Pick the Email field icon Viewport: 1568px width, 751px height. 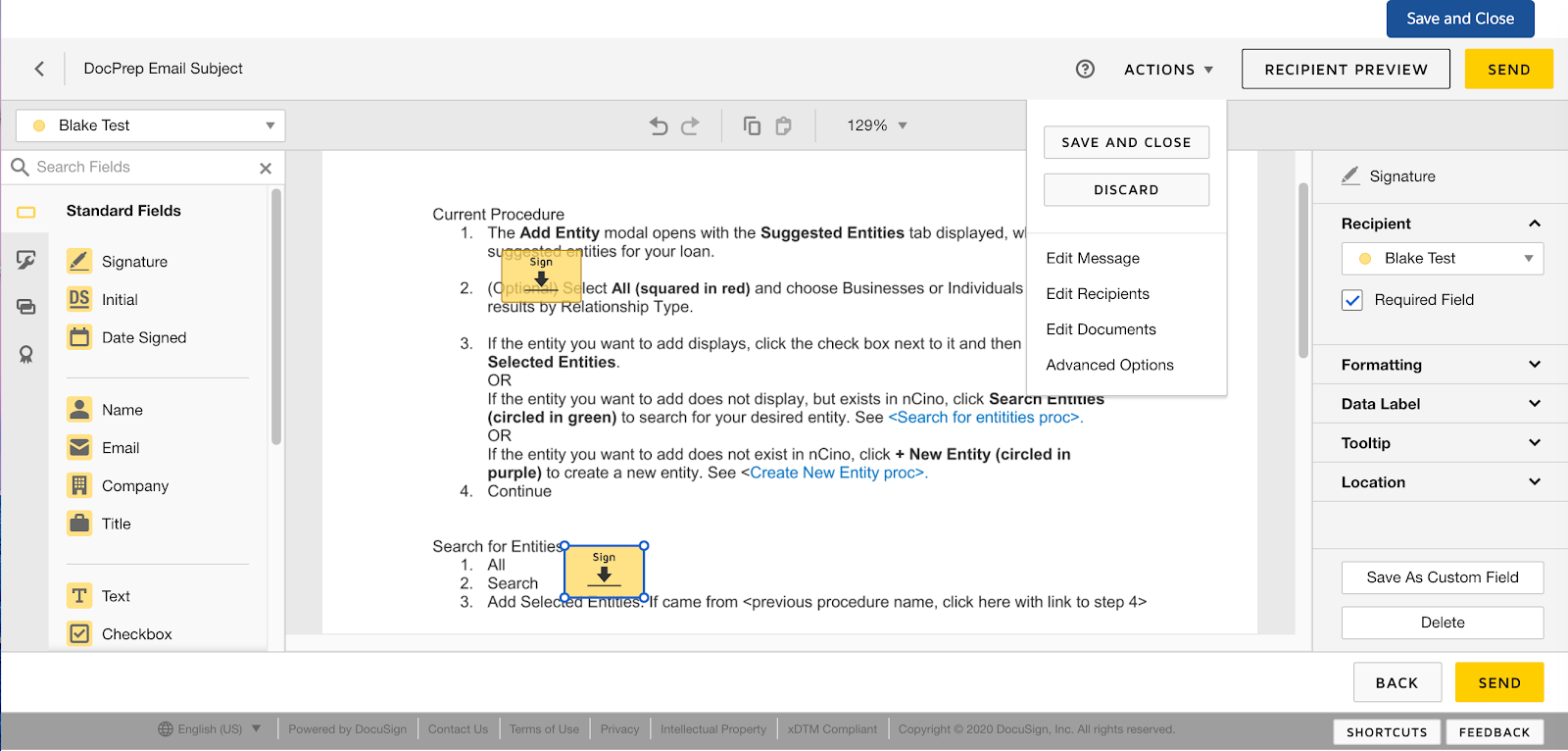coord(79,447)
